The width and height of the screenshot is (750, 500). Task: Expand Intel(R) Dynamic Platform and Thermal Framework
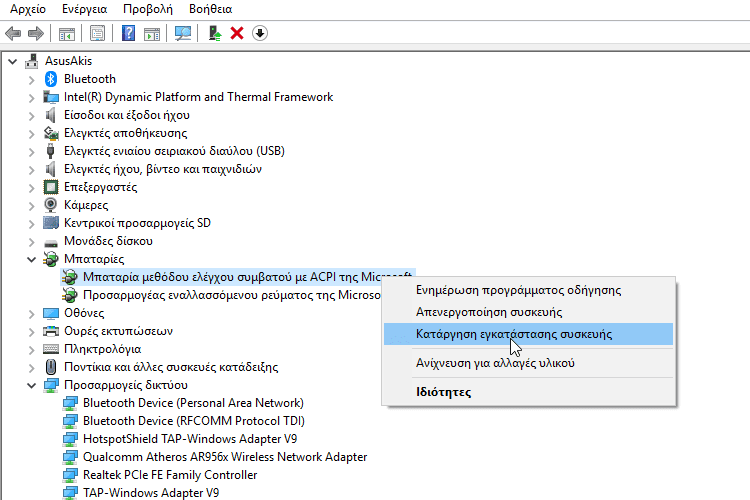(32, 98)
